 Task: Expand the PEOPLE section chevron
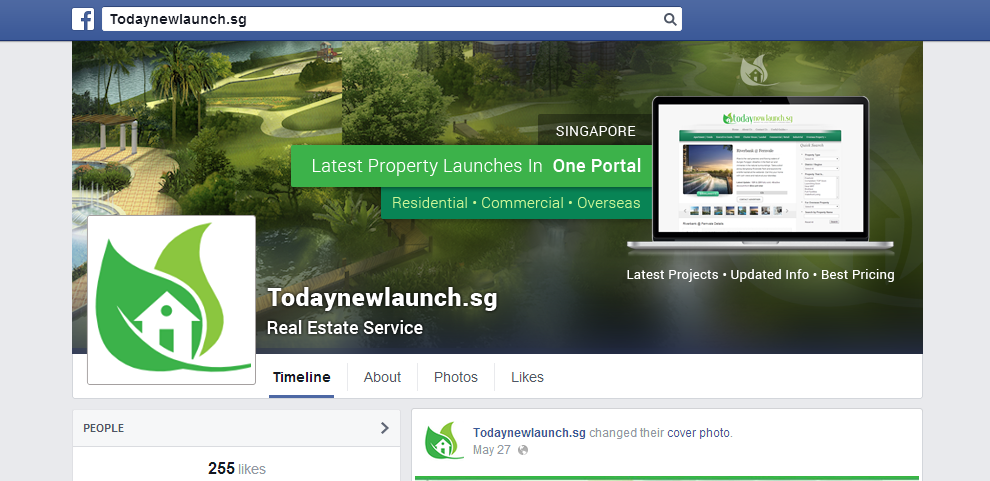point(385,428)
